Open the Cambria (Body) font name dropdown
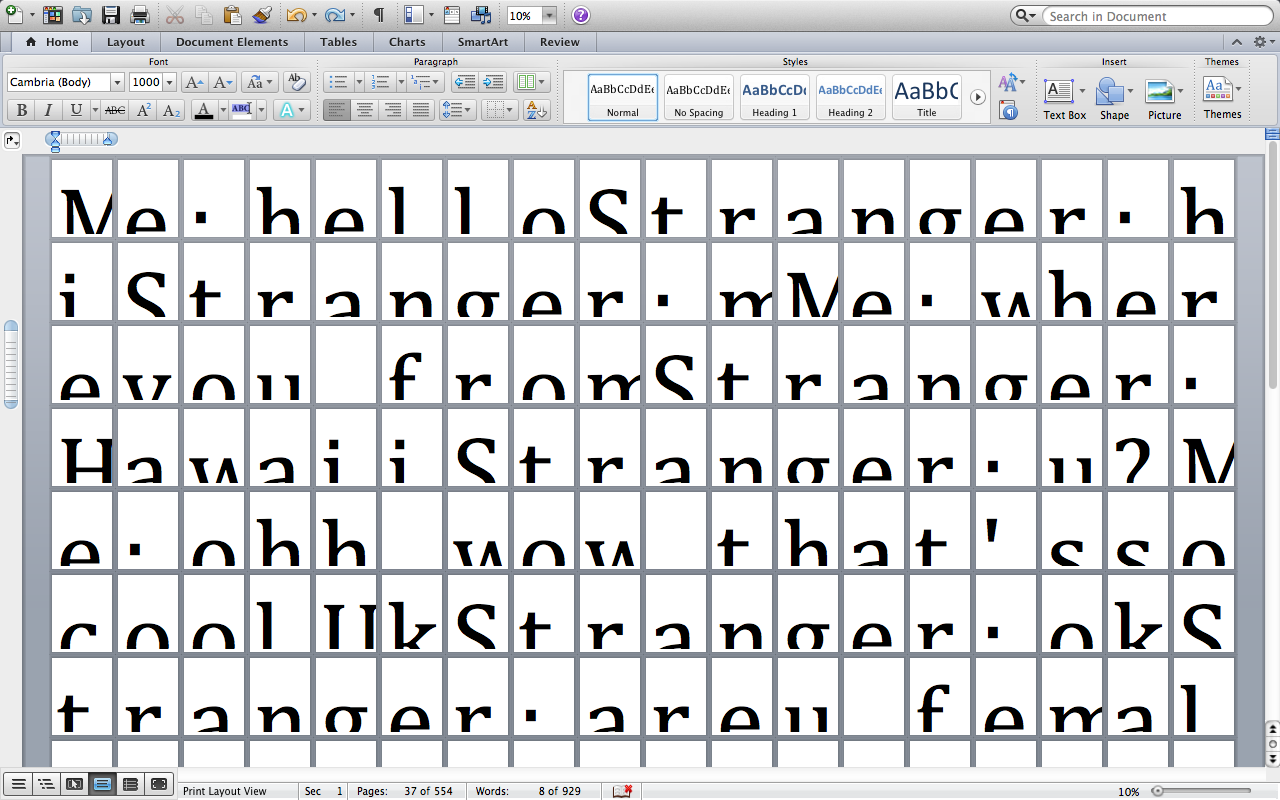 117,83
